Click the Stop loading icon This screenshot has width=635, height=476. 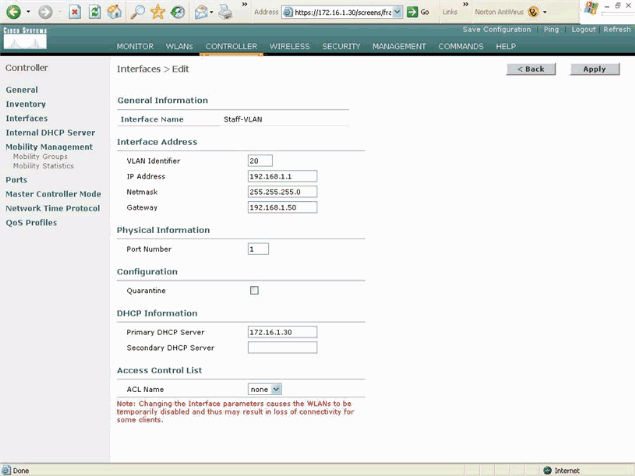[x=75, y=12]
